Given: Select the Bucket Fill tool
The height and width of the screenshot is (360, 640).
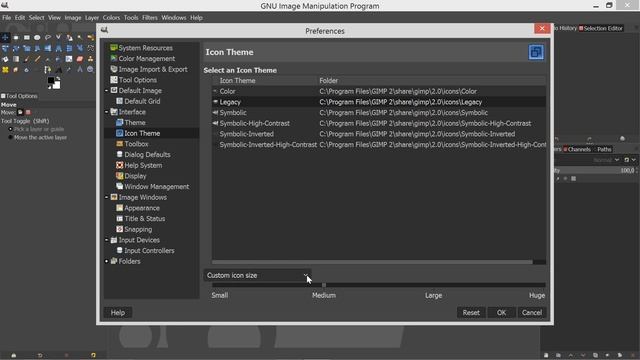Looking at the screenshot, I should click(x=5, y=59).
